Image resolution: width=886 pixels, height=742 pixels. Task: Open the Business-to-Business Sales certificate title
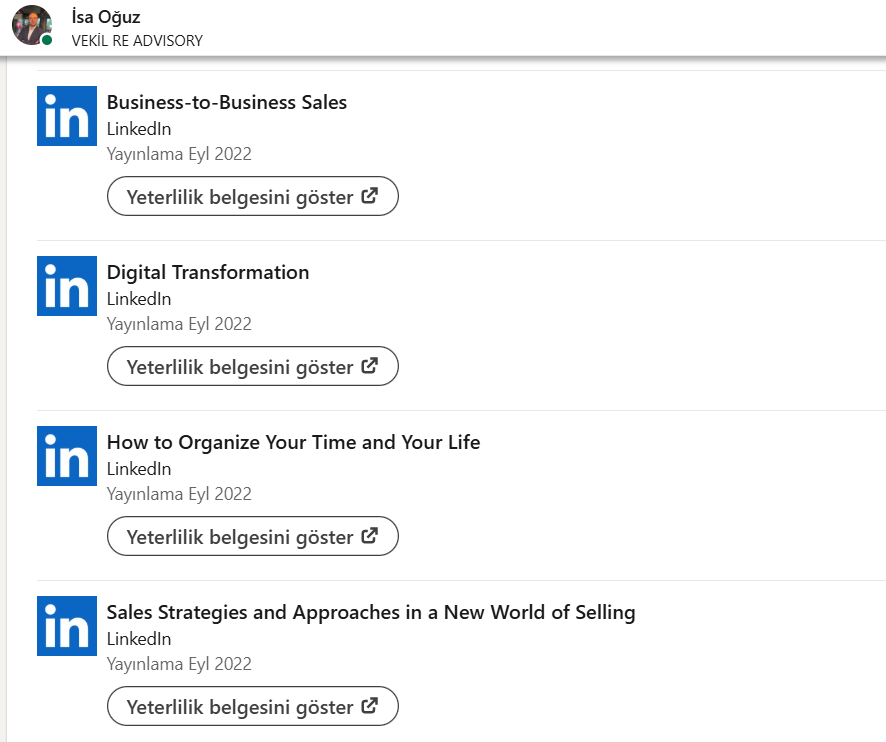227,102
